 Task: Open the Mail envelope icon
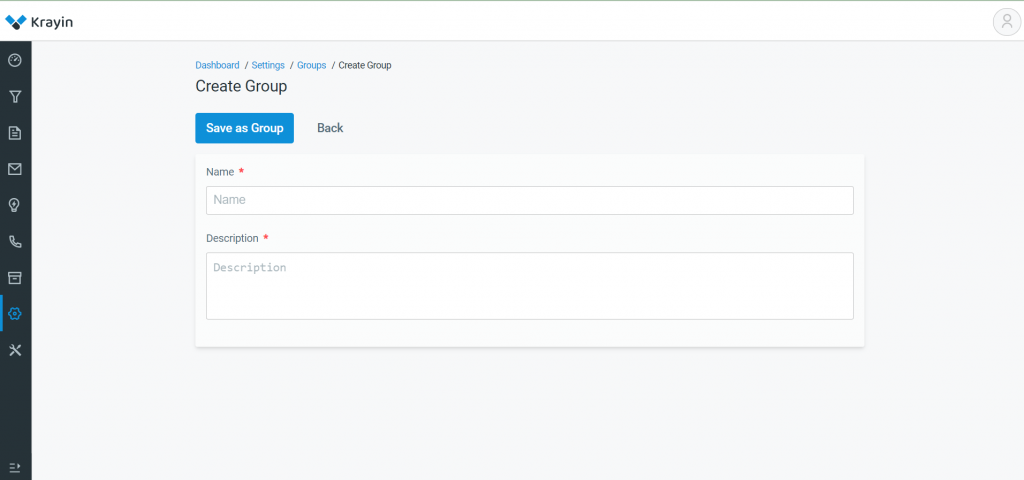(15, 169)
